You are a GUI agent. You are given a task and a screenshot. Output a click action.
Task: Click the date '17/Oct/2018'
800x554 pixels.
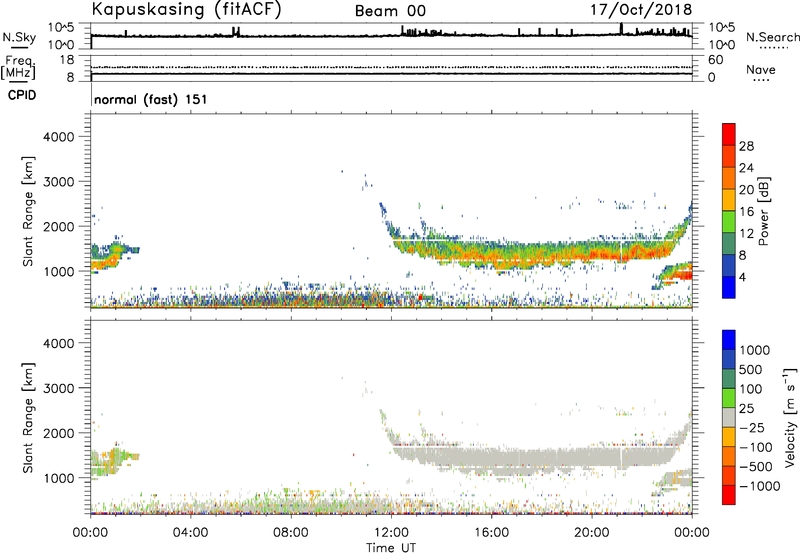(641, 10)
